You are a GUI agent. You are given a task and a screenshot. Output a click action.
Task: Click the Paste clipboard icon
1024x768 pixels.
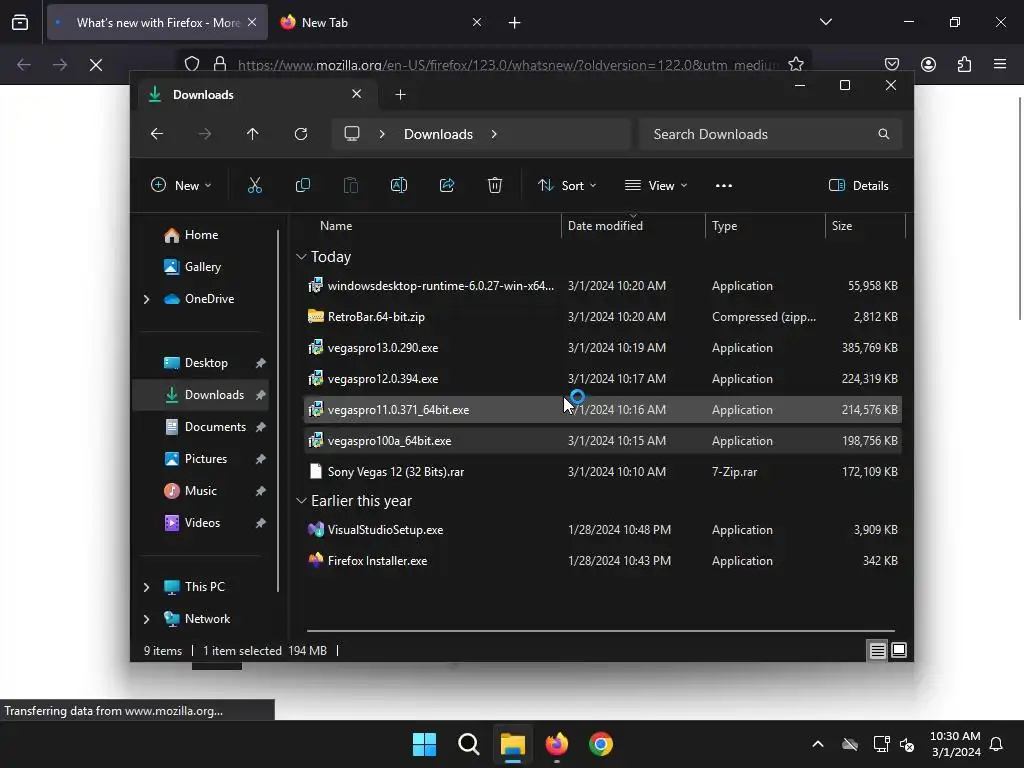tap(351, 185)
